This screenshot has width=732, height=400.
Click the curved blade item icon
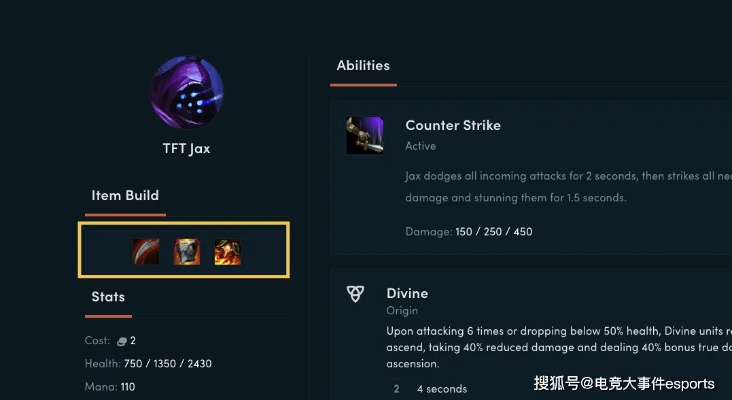(x=146, y=252)
